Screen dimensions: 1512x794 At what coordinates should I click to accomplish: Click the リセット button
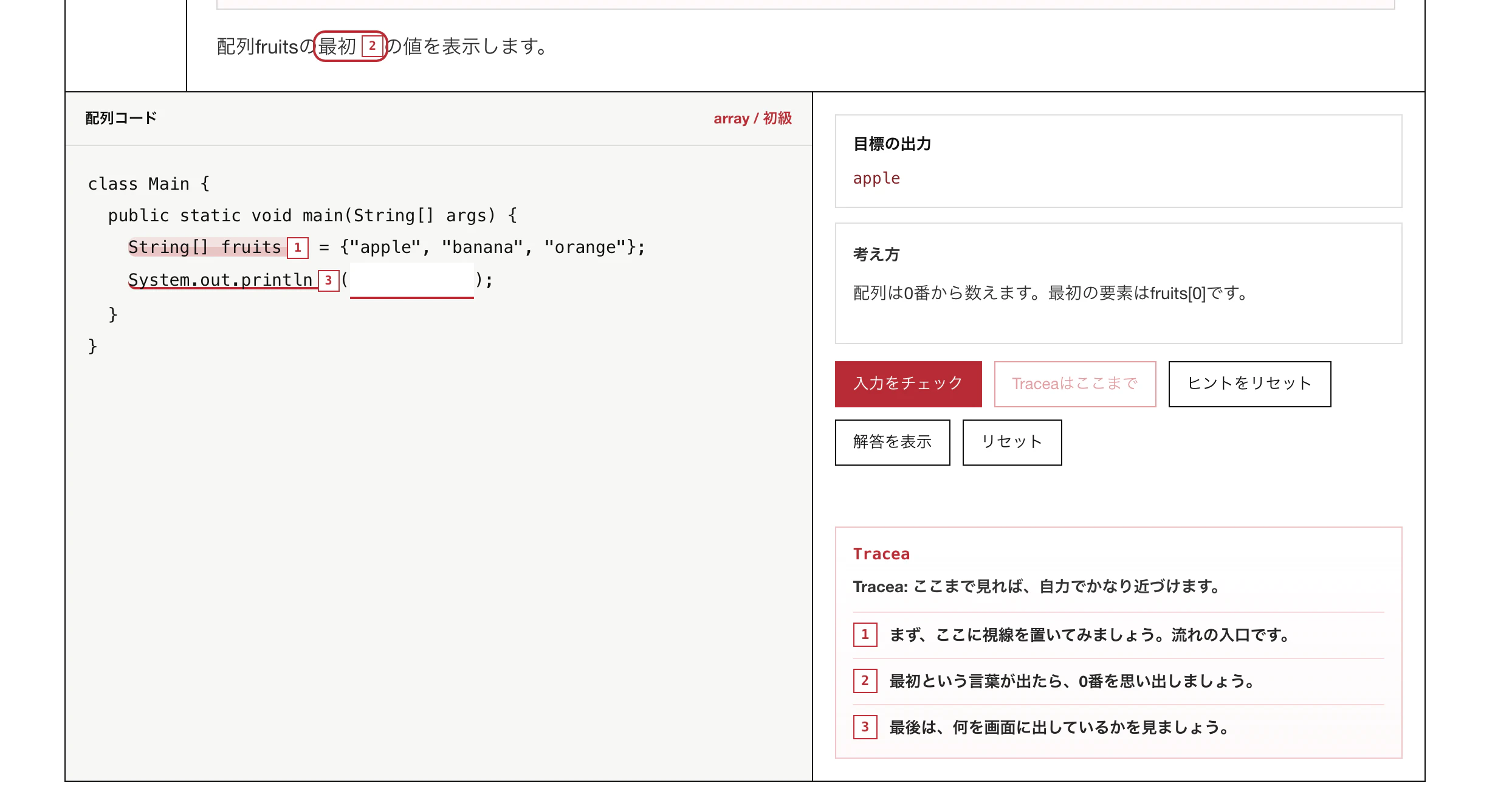tap(1012, 442)
